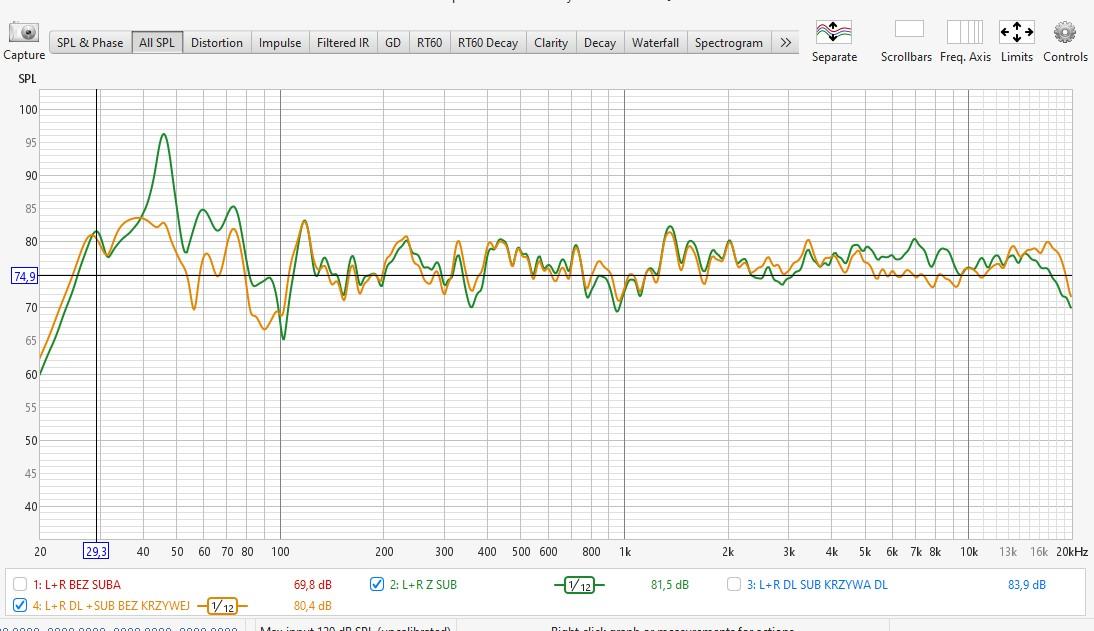Open the graph Limits icon
Image resolution: width=1094 pixels, height=631 pixels.
point(1016,32)
